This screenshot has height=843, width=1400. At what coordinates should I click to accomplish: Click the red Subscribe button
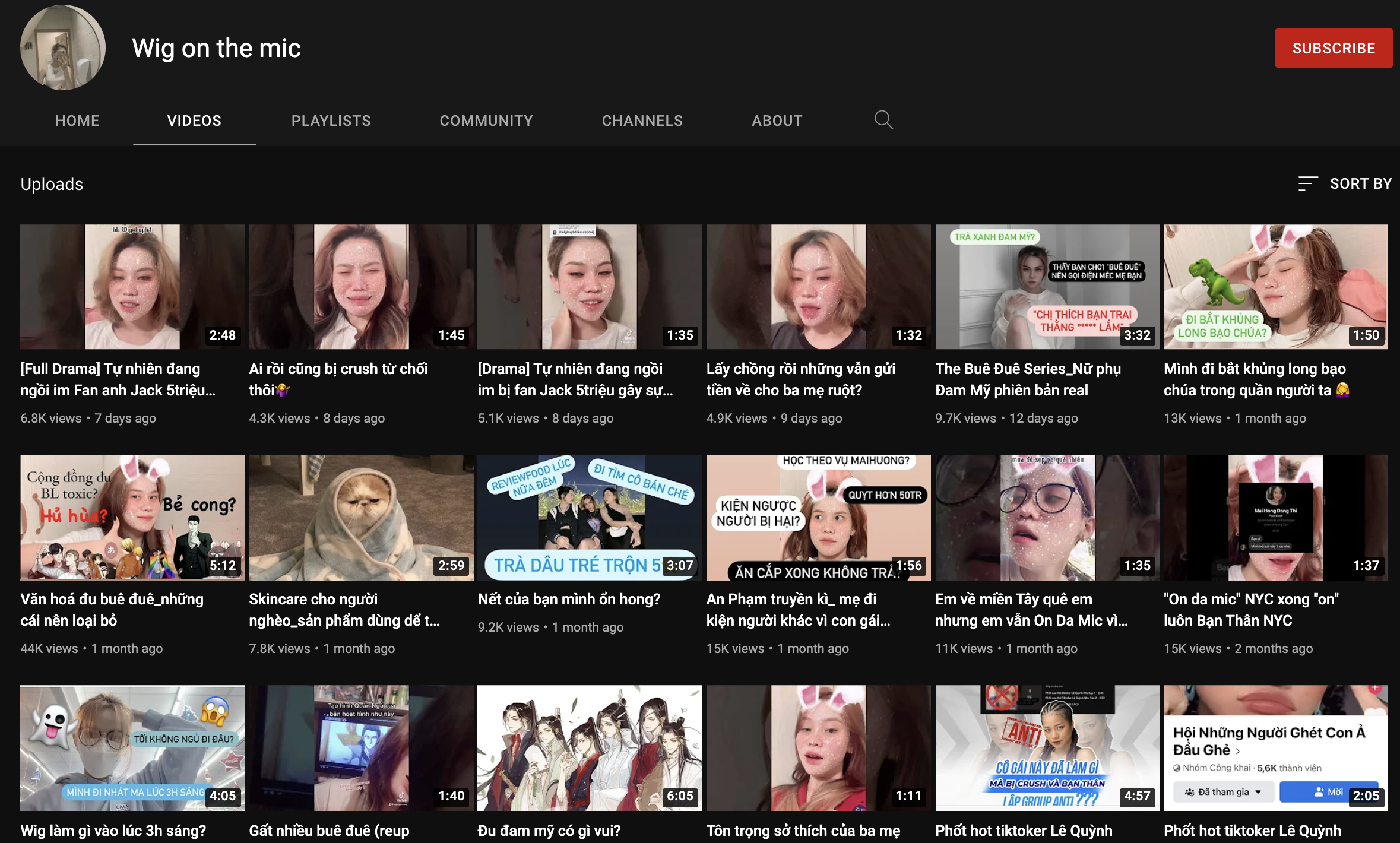(x=1333, y=48)
